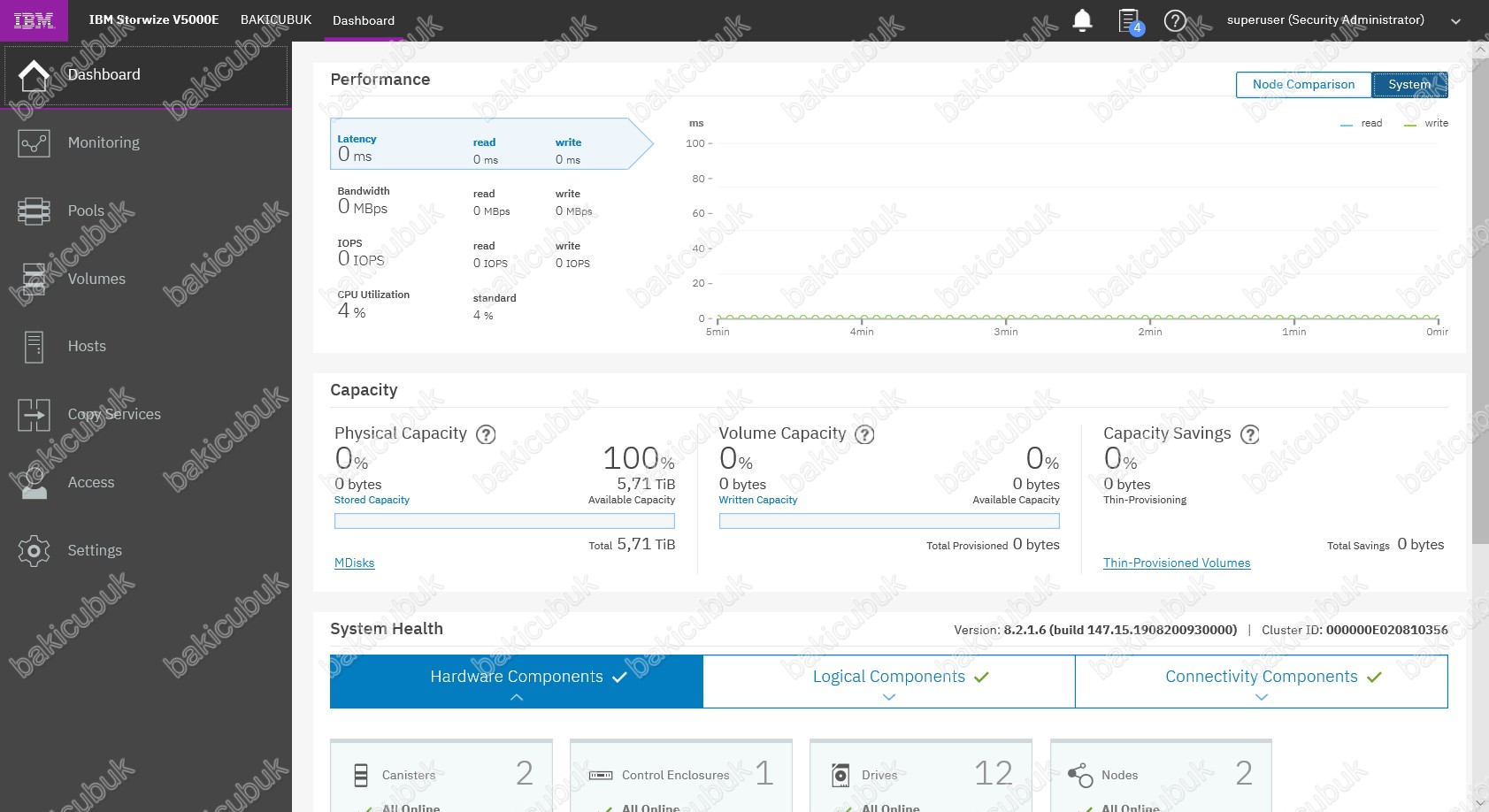The image size is (1489, 812).
Task: Open the Hosts sidebar icon
Action: (34, 347)
